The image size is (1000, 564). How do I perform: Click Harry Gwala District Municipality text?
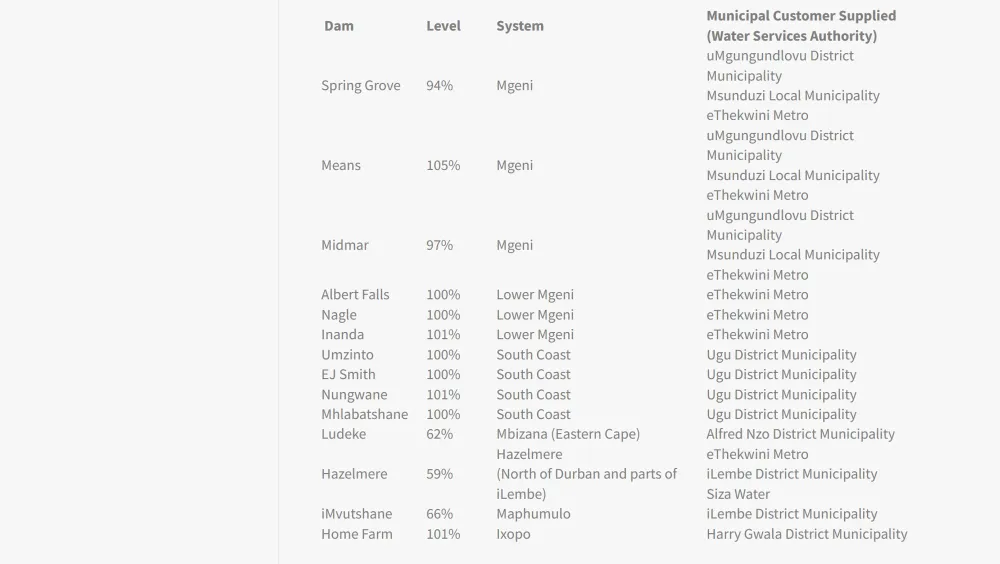[807, 534]
